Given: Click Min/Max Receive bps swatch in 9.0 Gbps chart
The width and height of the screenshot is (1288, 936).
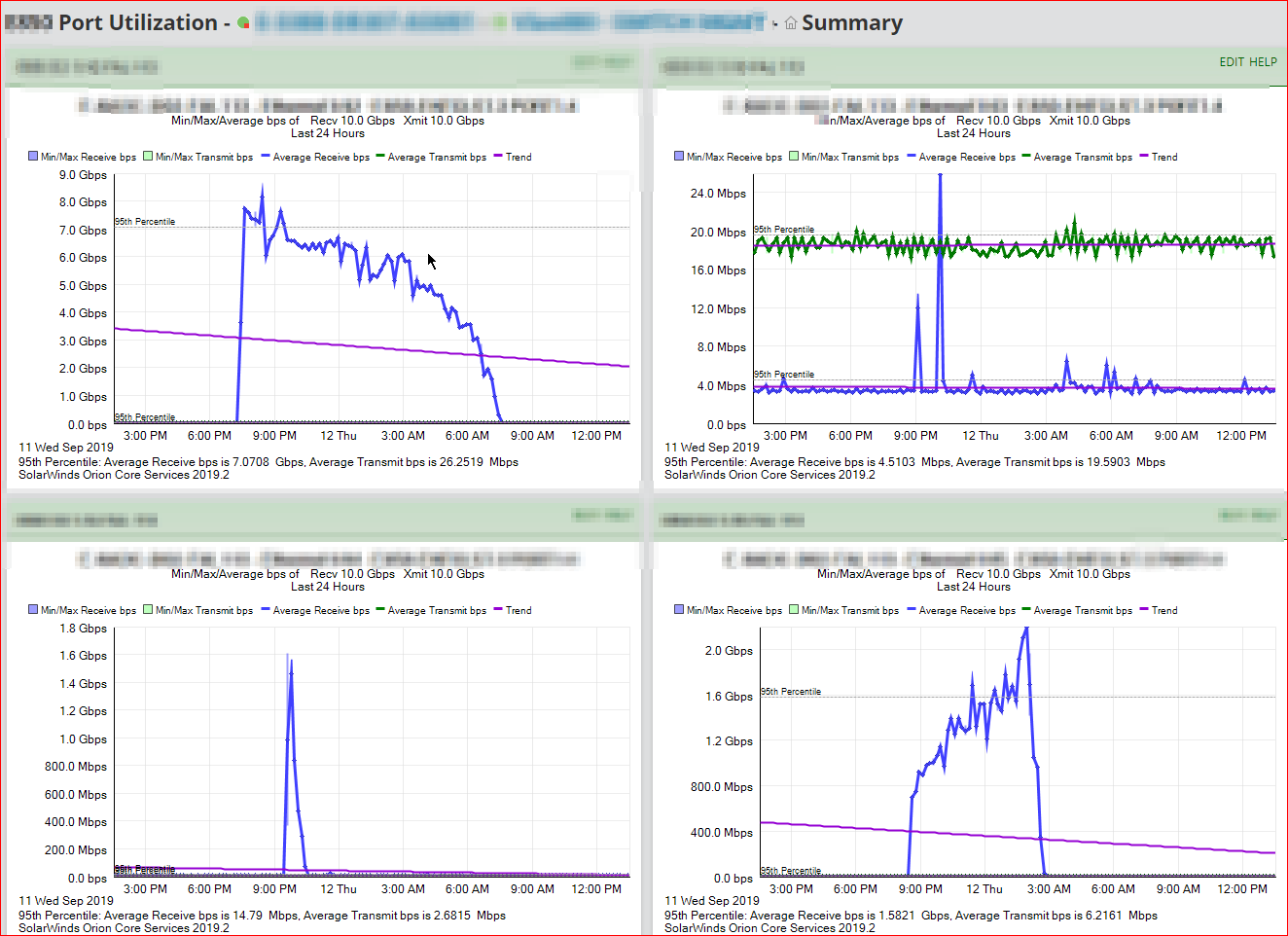Looking at the screenshot, I should (33, 156).
